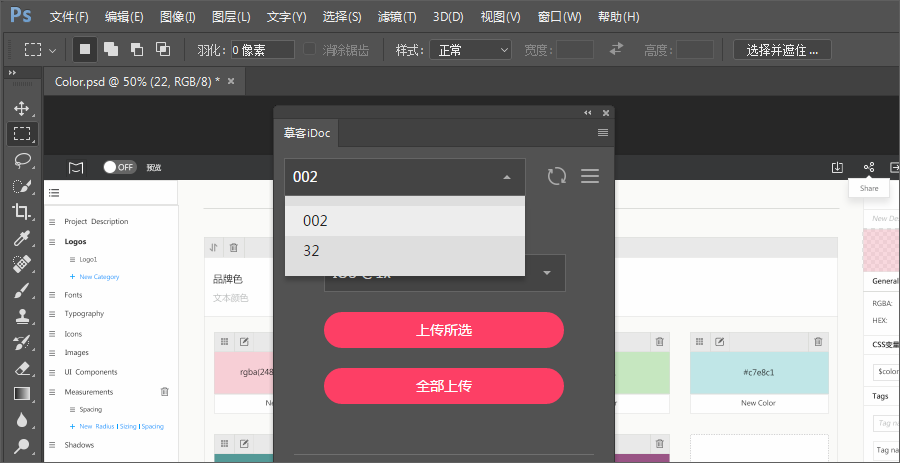Click the download icon next to Share
The image size is (900, 463).
(837, 167)
